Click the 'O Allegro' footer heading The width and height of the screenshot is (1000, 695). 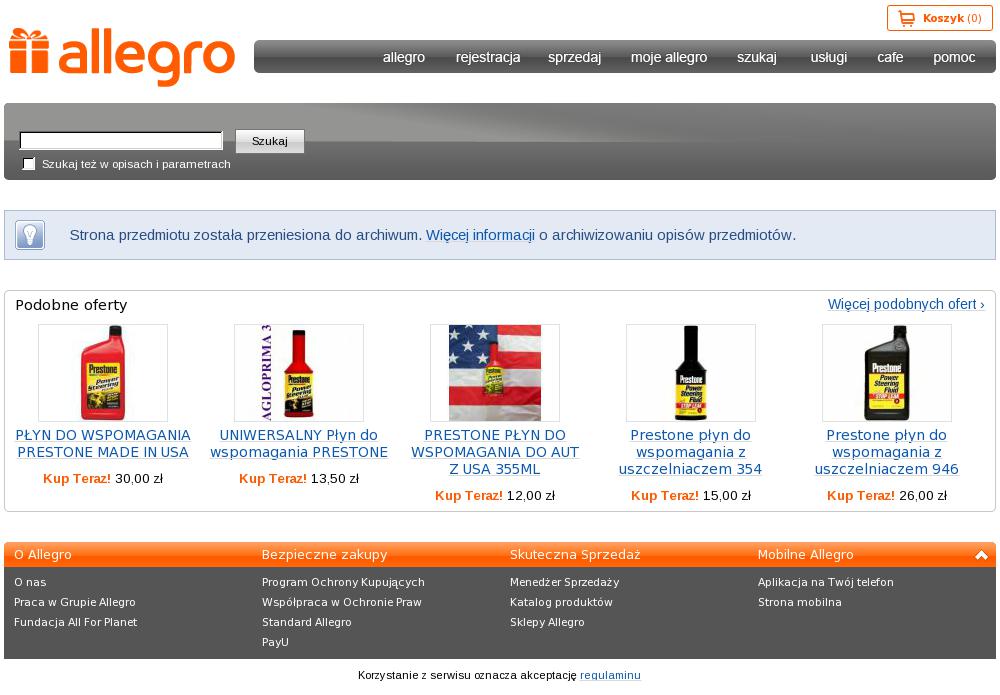click(43, 555)
